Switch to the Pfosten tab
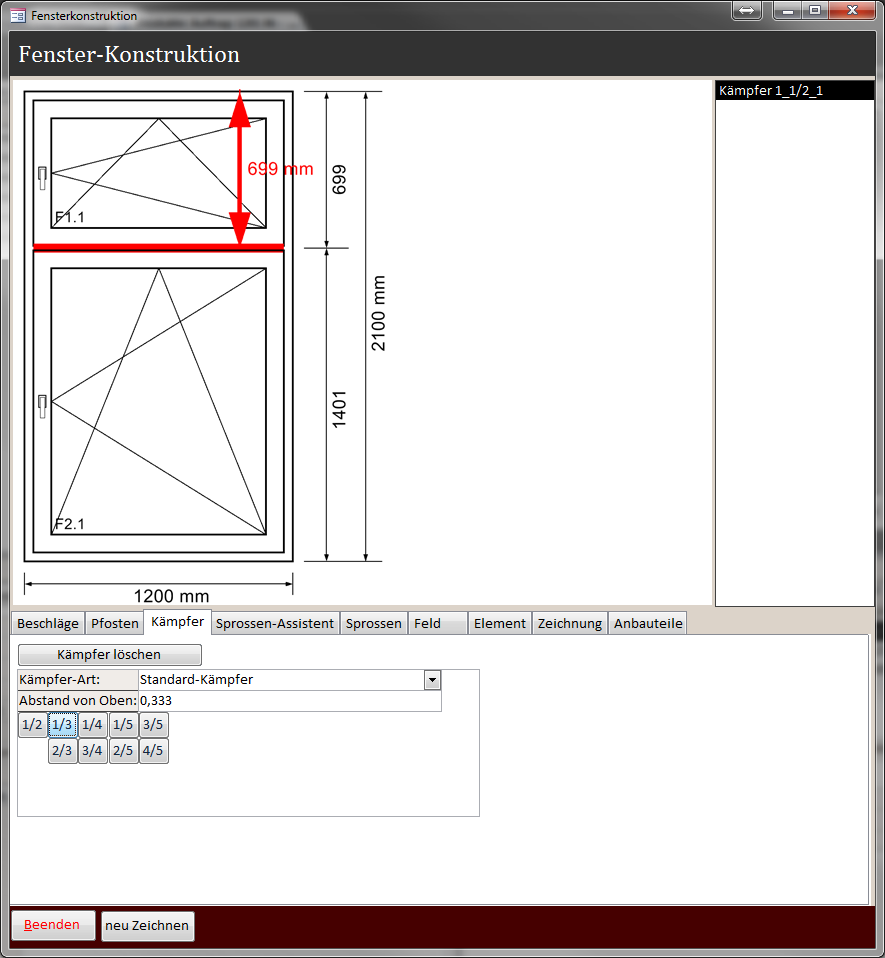Viewport: 885px width, 958px height. pyautogui.click(x=114, y=623)
